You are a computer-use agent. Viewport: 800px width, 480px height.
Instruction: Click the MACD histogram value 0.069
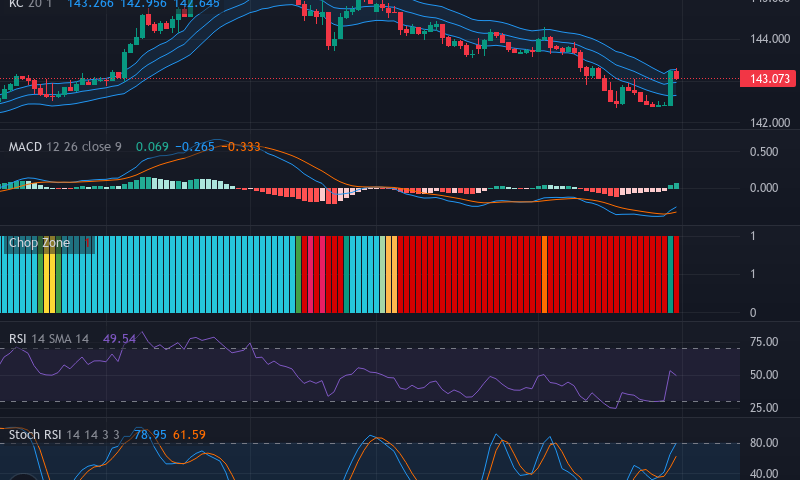pos(152,147)
